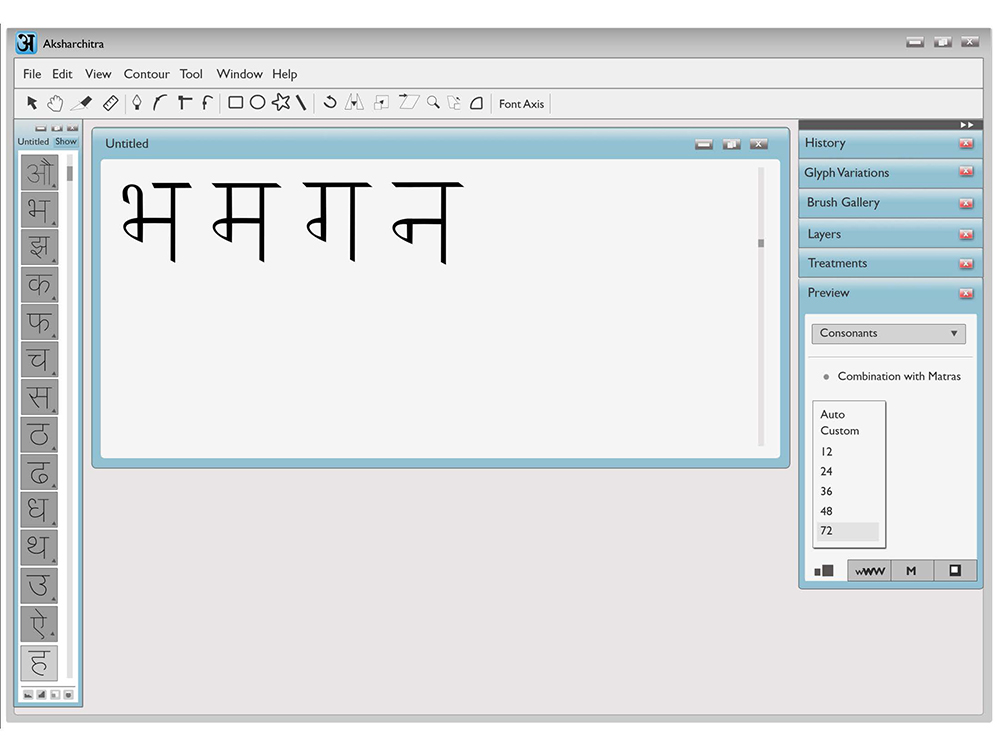The image size is (1000, 750).
Task: Select the ruler measure tool
Action: click(110, 103)
